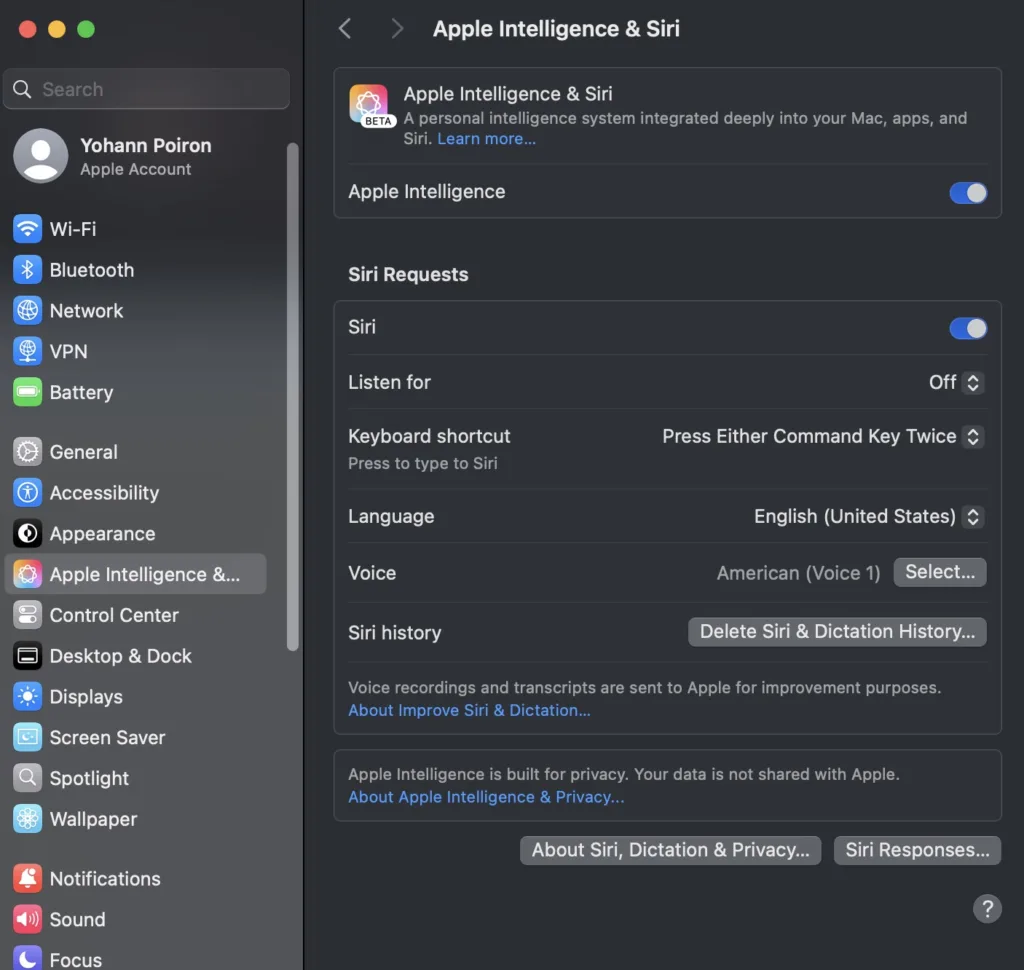This screenshot has height=970, width=1024.
Task: Click the General gear icon
Action: coord(27,452)
